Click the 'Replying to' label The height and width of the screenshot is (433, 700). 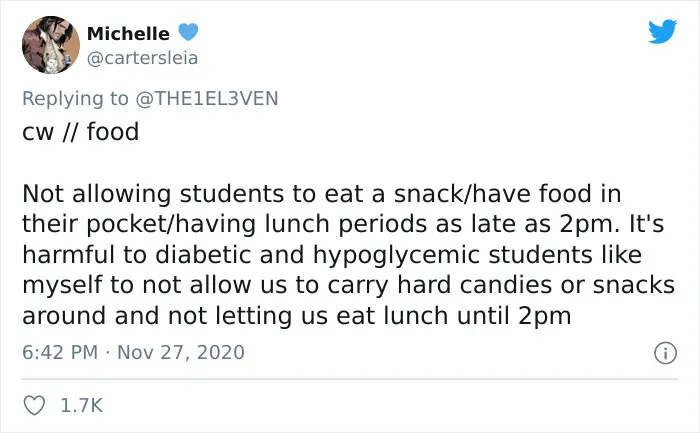(x=75, y=99)
